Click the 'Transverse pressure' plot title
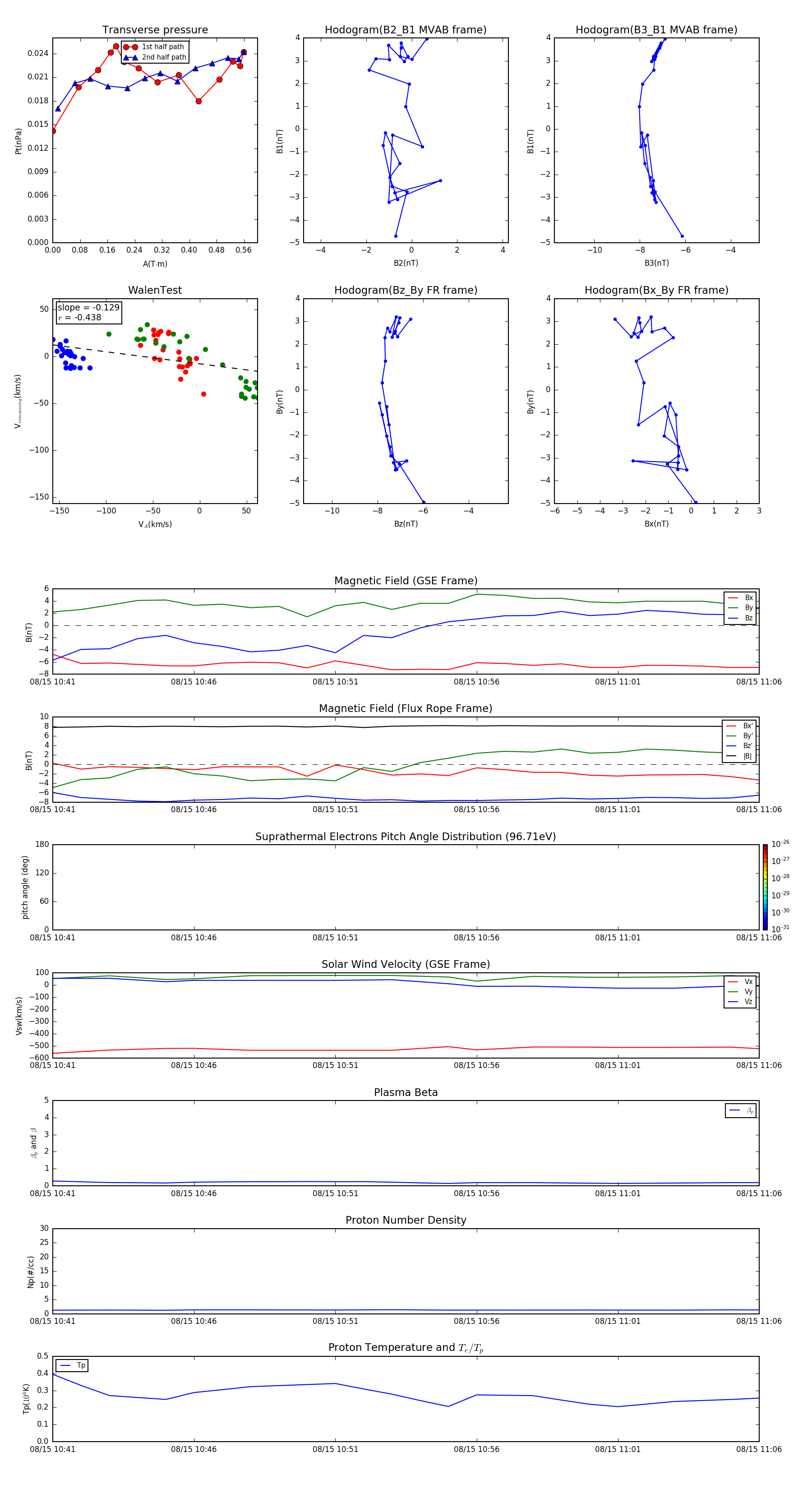 point(155,29)
